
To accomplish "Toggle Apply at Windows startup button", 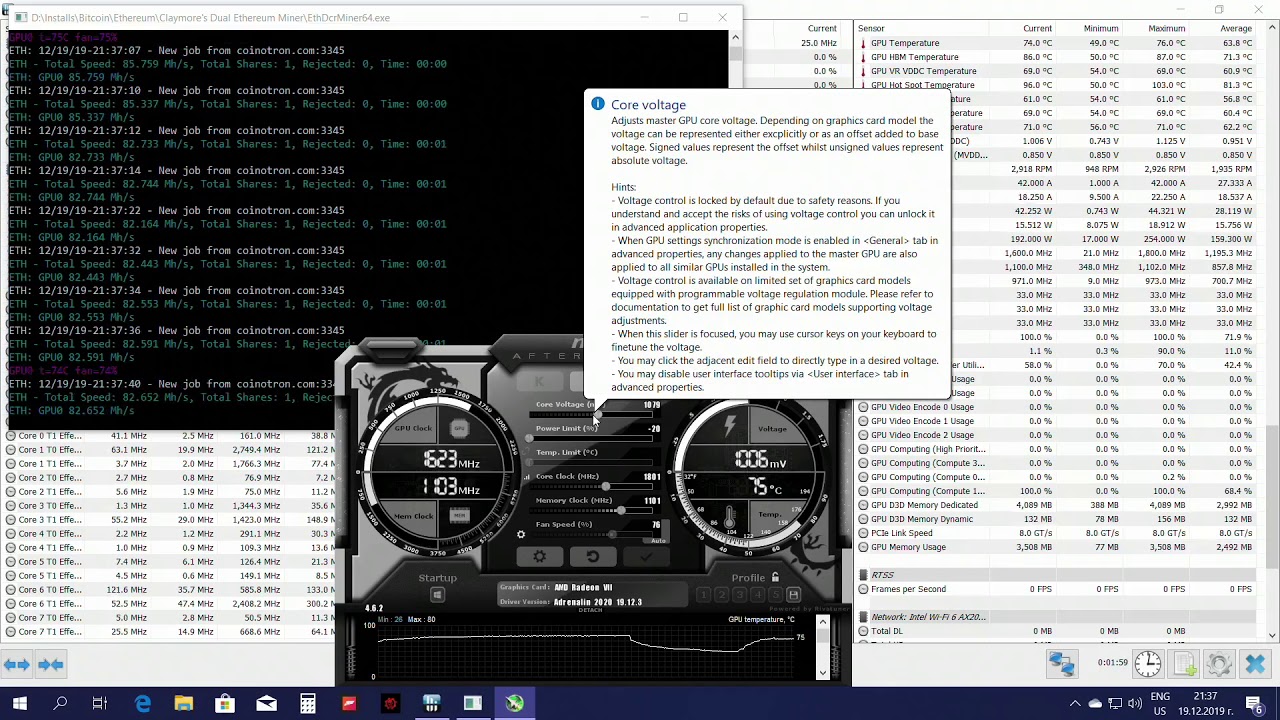I will pyautogui.click(x=437, y=595).
